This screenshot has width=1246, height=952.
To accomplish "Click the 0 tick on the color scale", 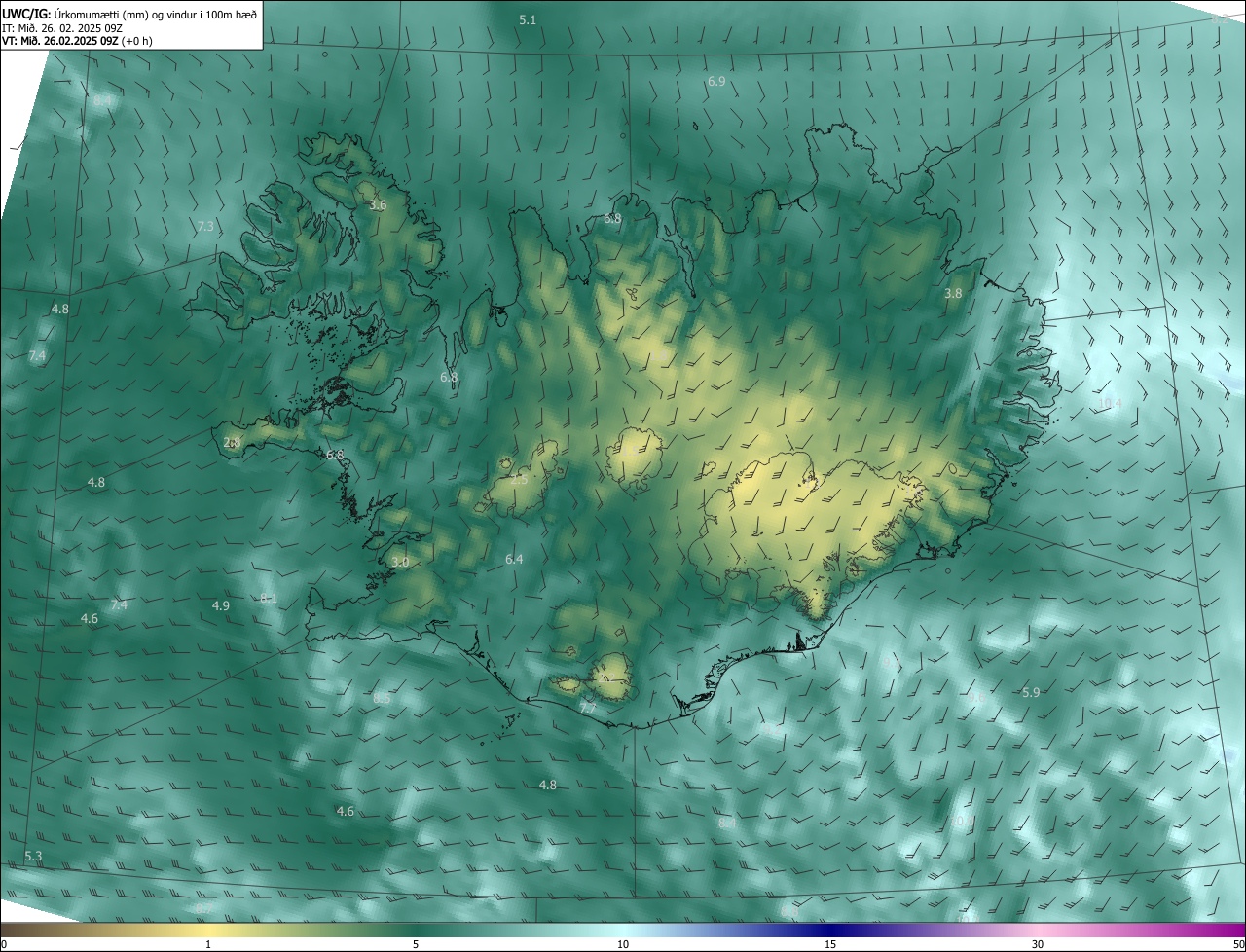I will tap(4, 944).
